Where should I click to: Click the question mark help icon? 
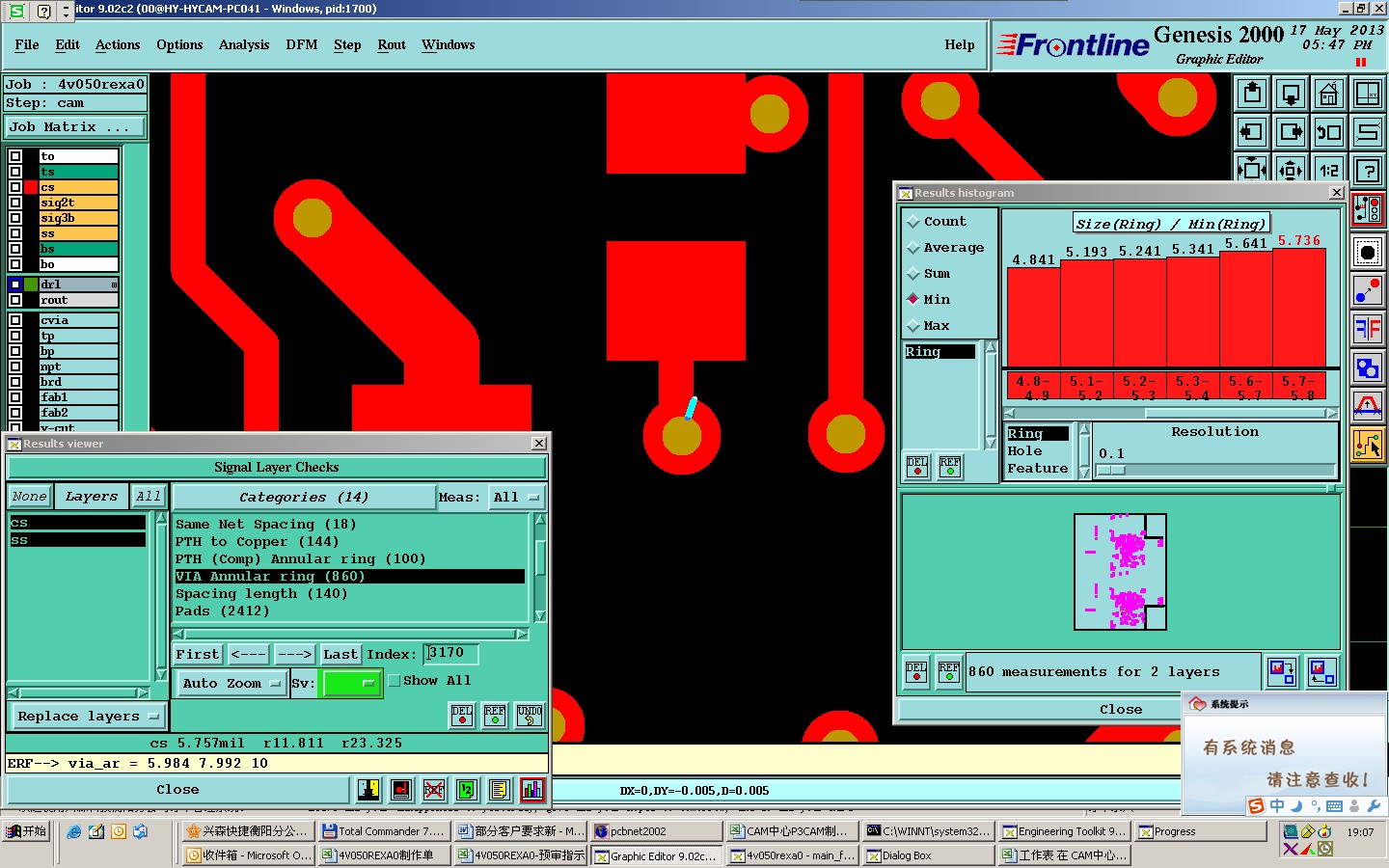pyautogui.click(x=1368, y=171)
